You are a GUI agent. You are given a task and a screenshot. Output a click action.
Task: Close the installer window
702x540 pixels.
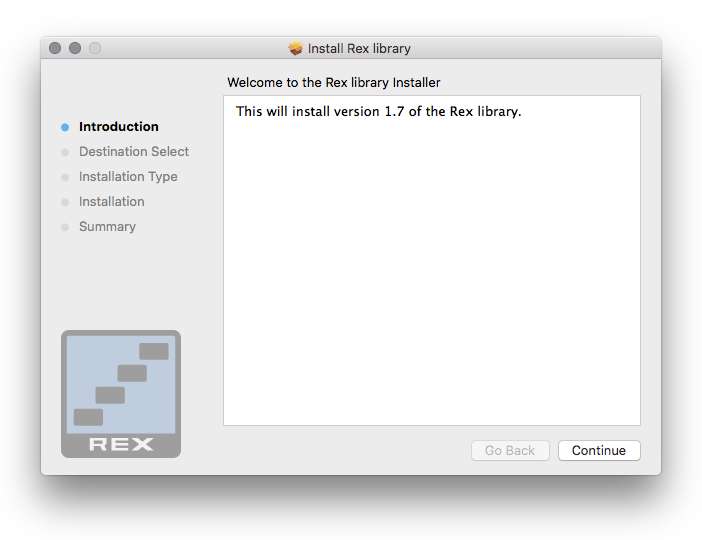coord(55,48)
